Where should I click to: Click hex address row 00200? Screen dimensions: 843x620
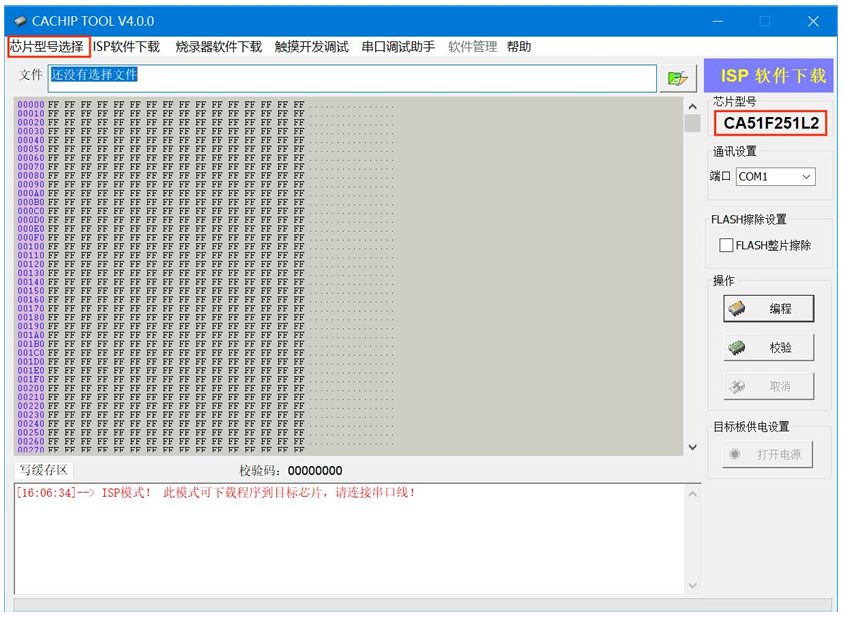31,388
